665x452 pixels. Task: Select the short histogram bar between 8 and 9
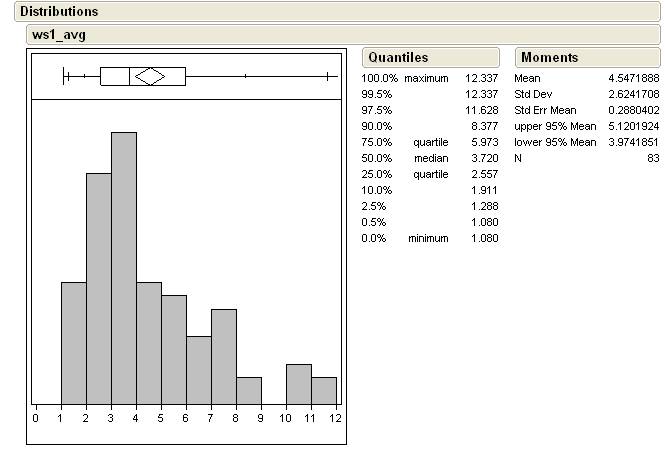tap(248, 390)
